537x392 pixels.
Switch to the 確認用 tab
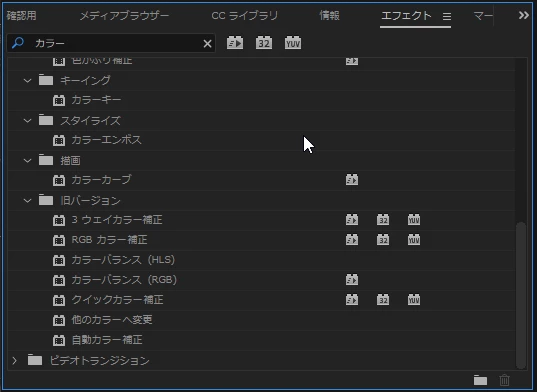click(21, 16)
